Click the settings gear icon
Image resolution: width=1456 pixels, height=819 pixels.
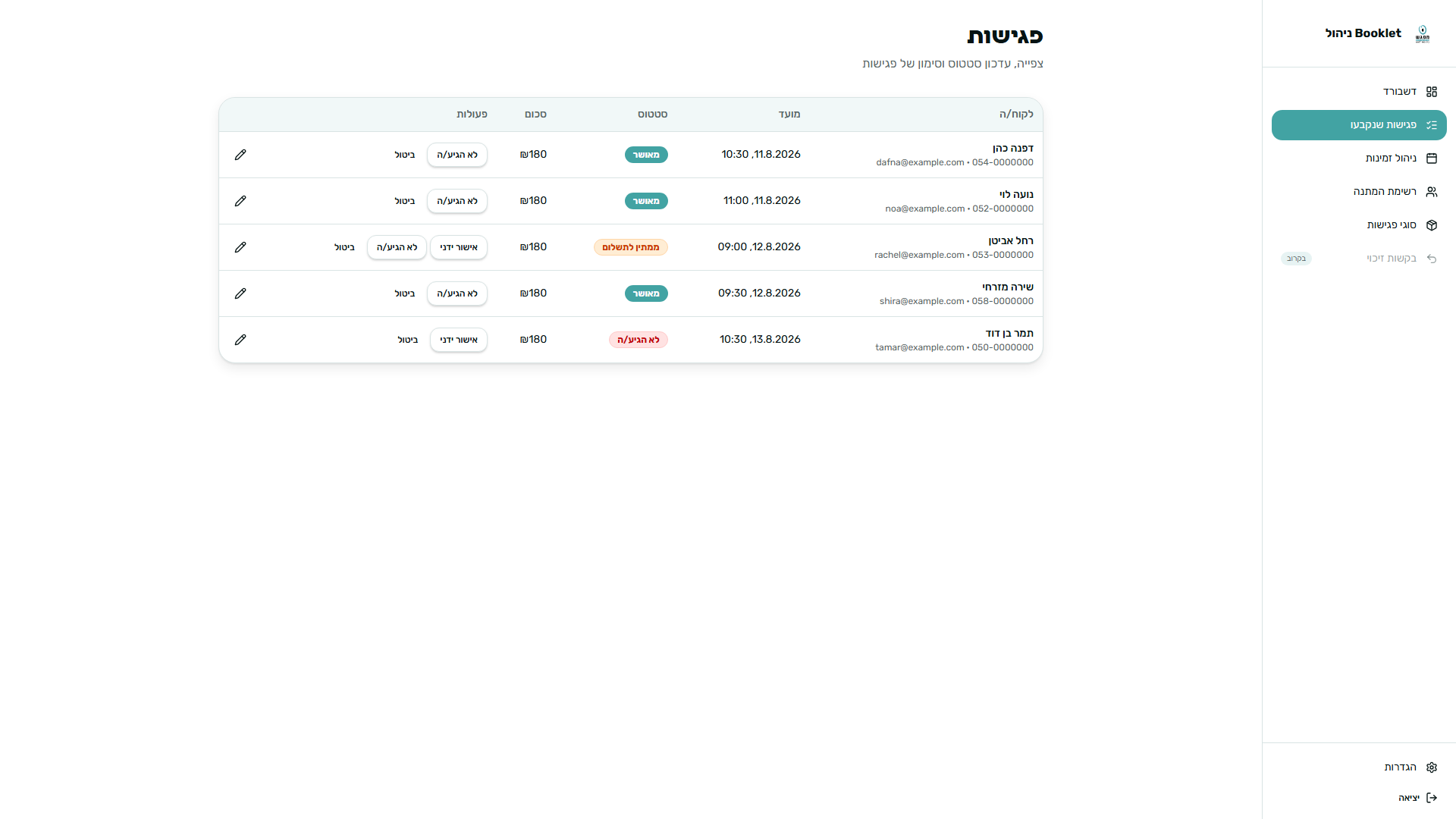pyautogui.click(x=1432, y=767)
